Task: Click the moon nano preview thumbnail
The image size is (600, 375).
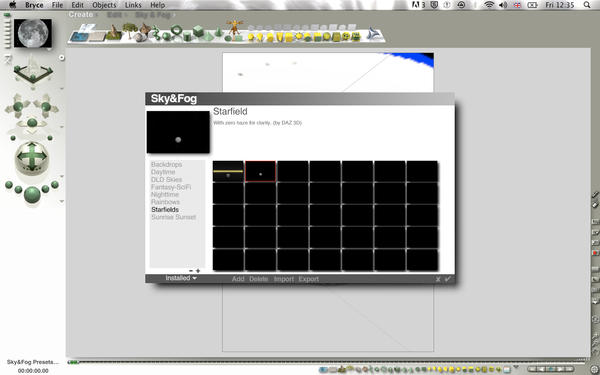Action: click(33, 33)
